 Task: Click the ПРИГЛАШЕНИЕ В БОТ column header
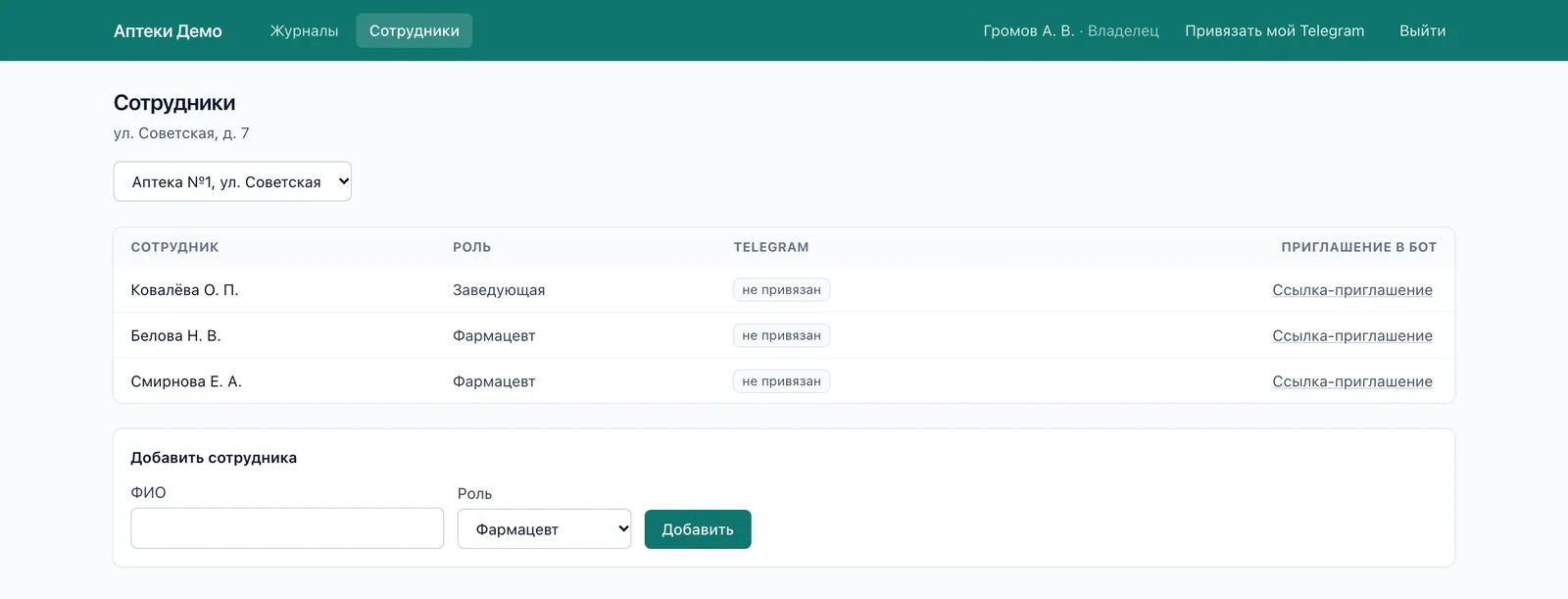[1358, 247]
